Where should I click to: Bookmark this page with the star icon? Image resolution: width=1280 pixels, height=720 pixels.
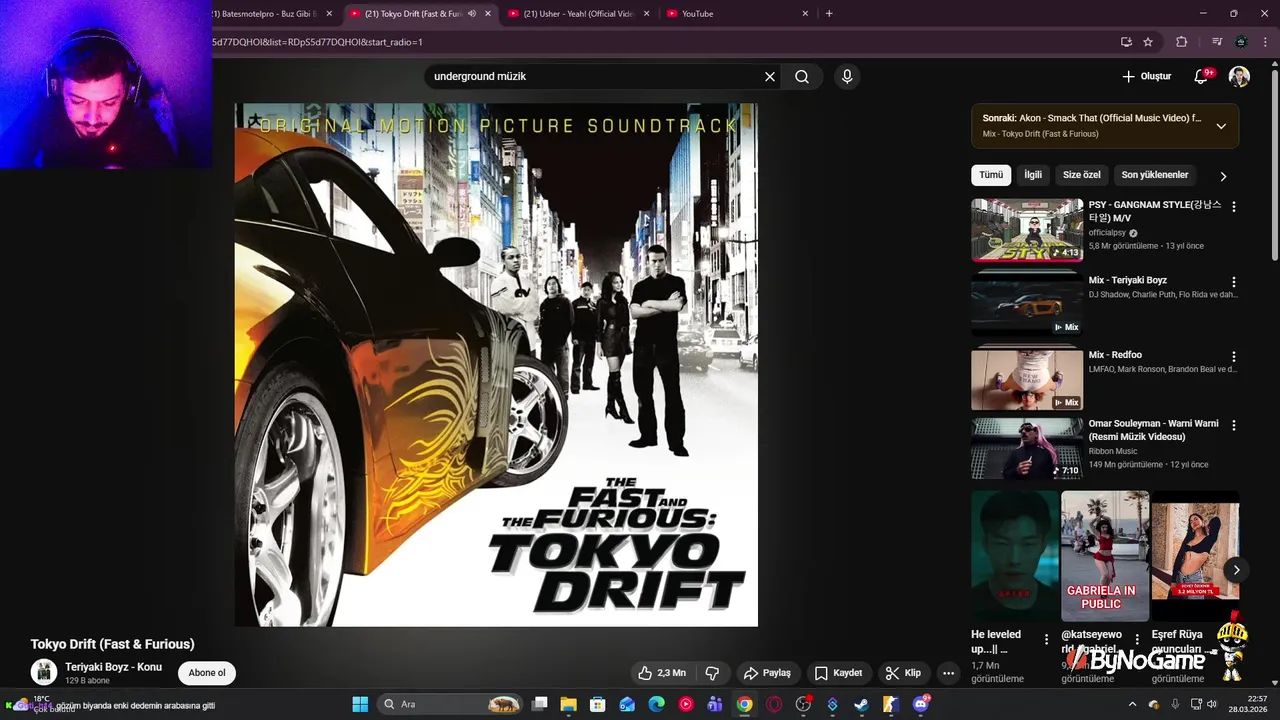(1148, 42)
